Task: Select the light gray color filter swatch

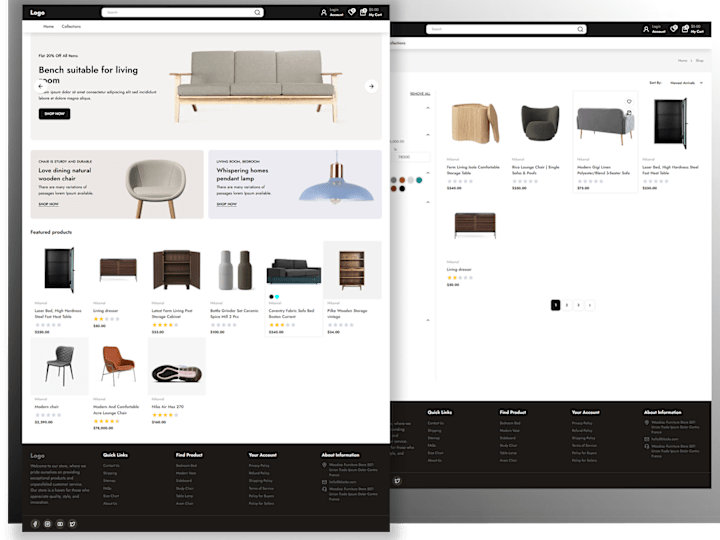Action: [x=411, y=180]
